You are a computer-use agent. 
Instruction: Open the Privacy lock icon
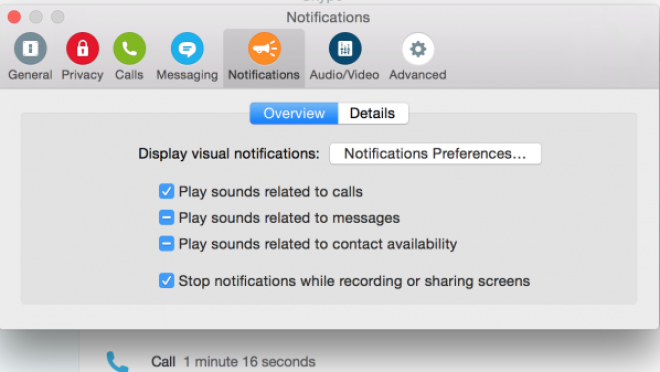point(82,48)
